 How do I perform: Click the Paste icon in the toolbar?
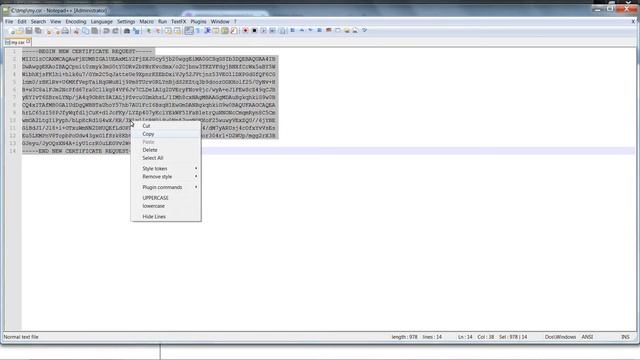pos(95,31)
